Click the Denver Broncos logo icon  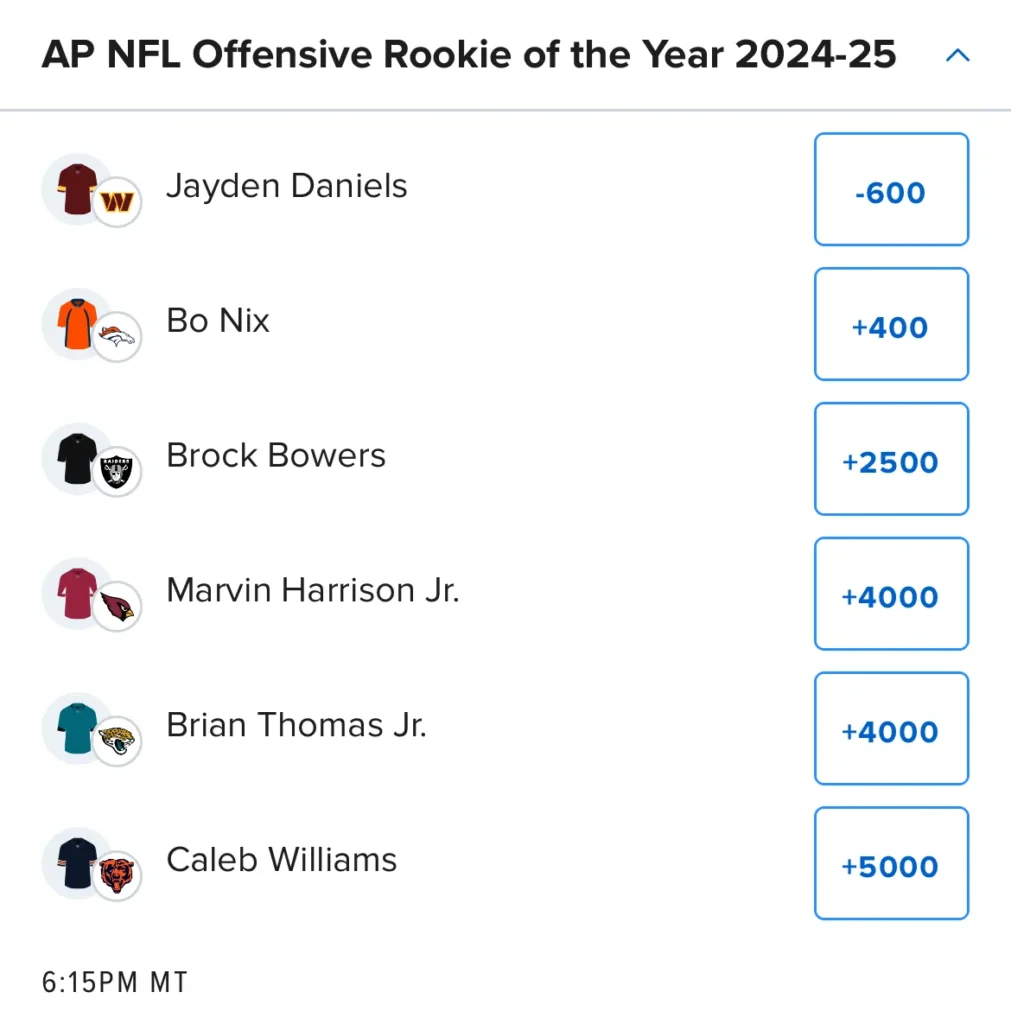point(117,337)
